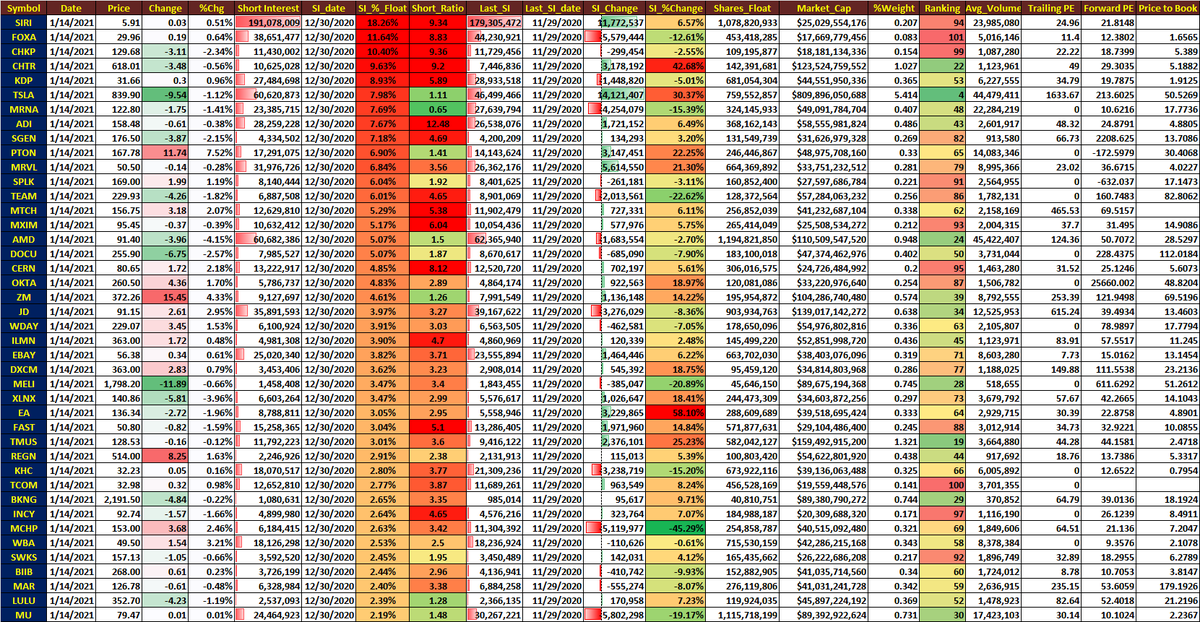Click FOXA ranking value 101
1200x622 pixels.
click(x=943, y=35)
